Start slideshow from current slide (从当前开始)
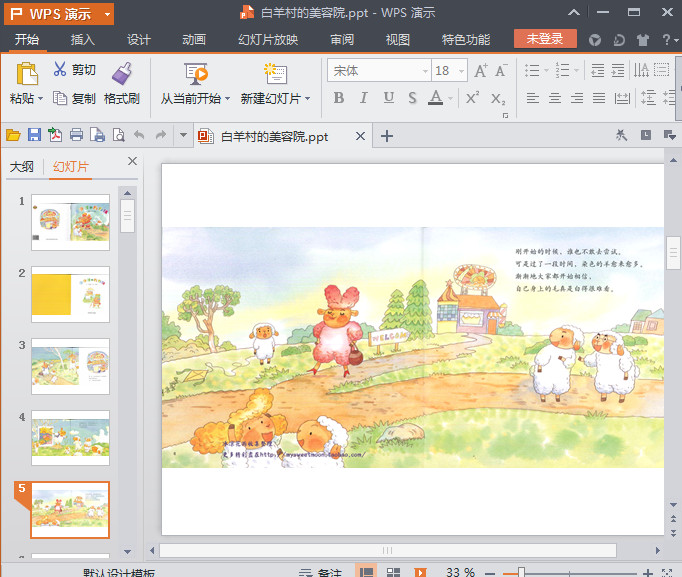This screenshot has width=682, height=577. pos(195,74)
